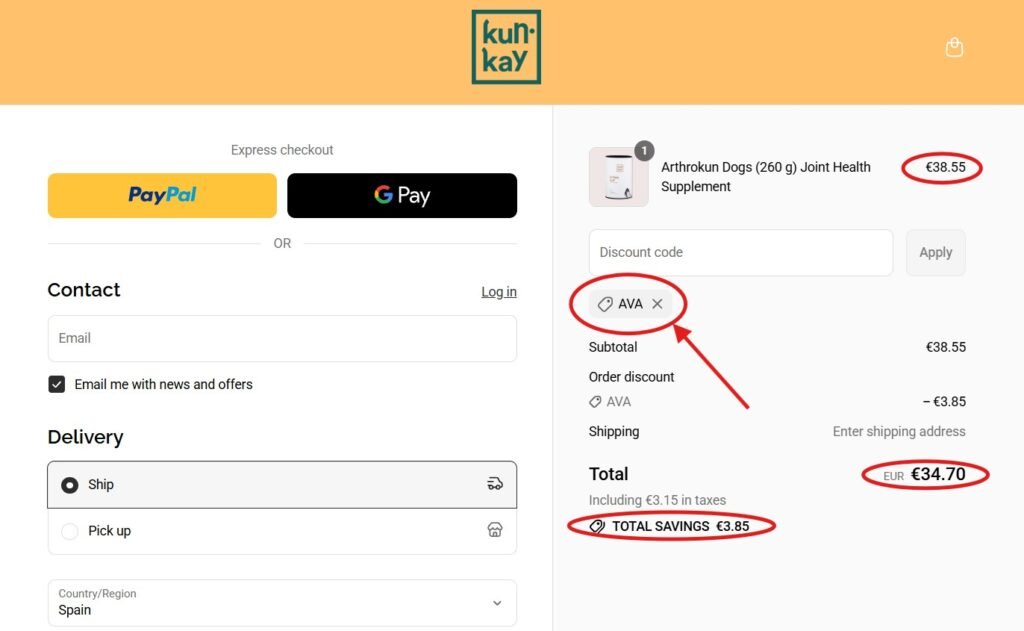Click the kun-kay logo

[x=506, y=47]
